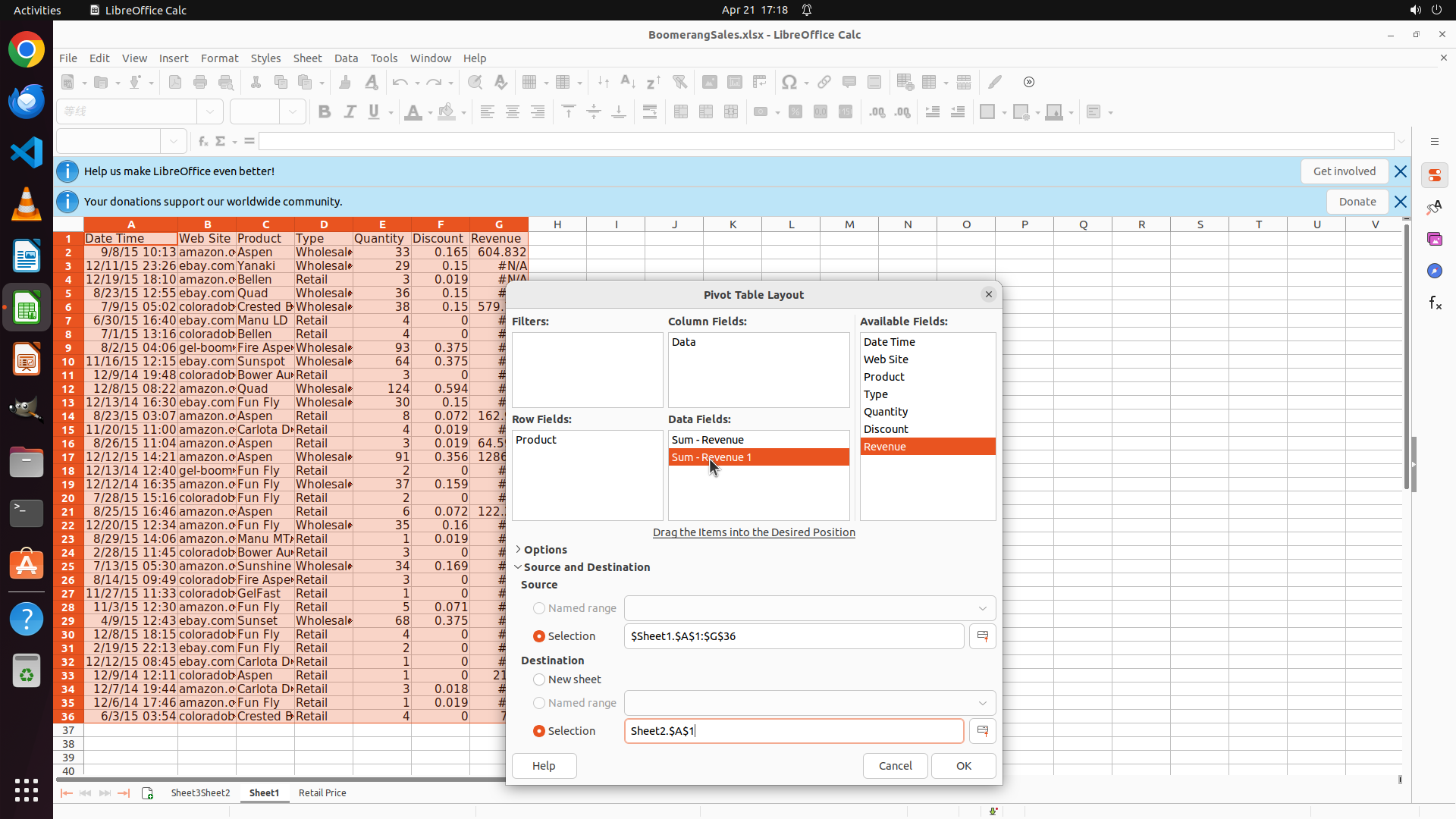Open the Data menu

pyautogui.click(x=346, y=58)
